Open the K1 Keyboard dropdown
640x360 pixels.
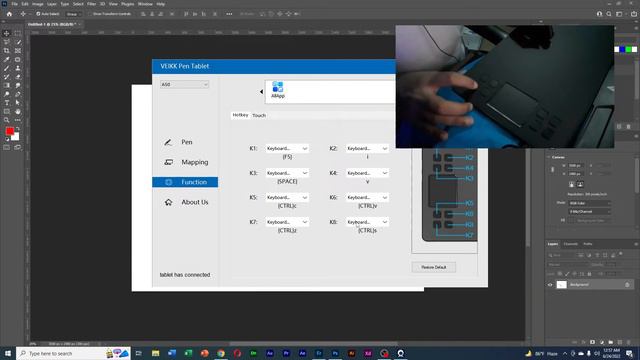click(x=287, y=149)
